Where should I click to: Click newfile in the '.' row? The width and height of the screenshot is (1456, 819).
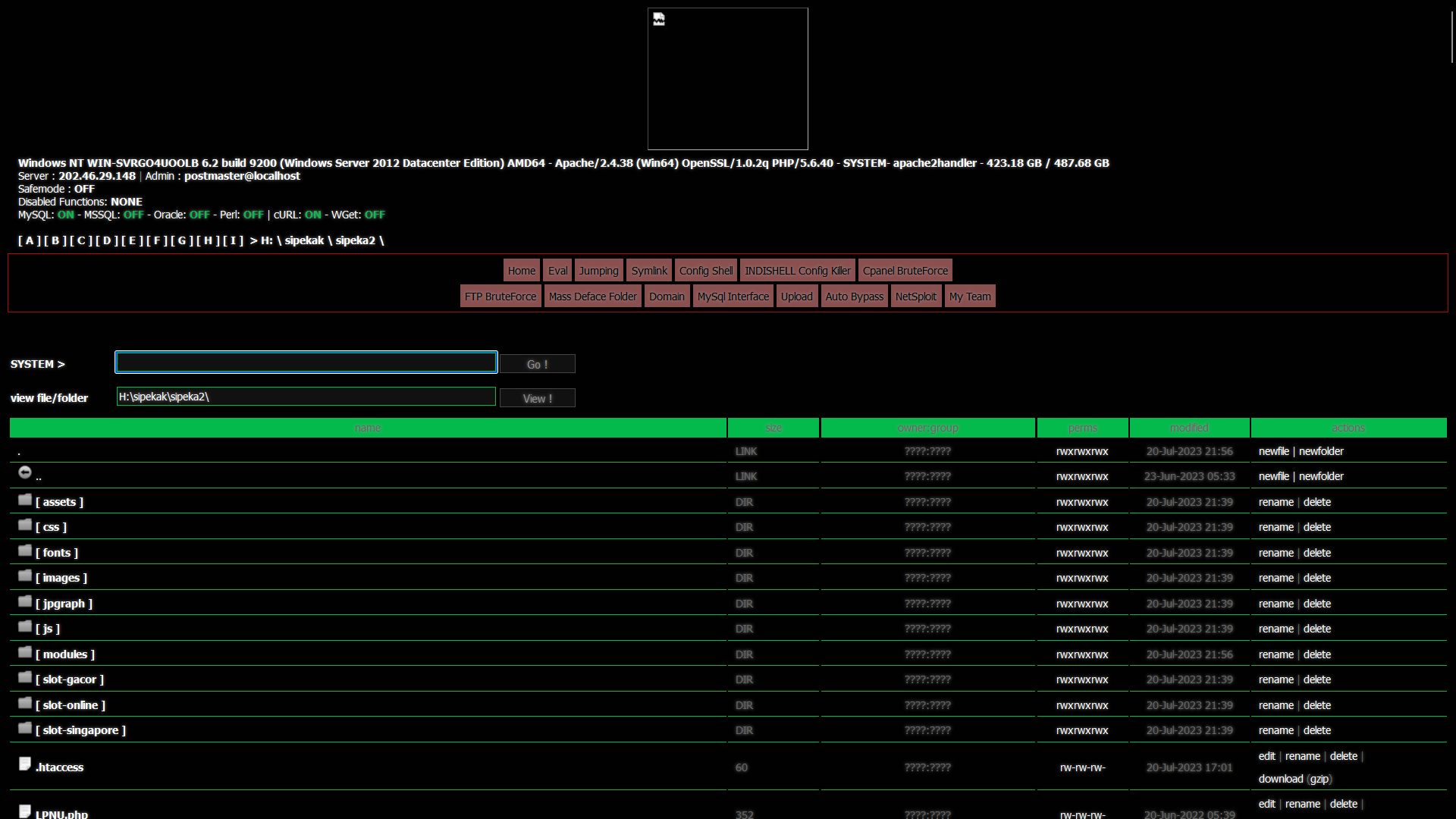pyautogui.click(x=1274, y=451)
